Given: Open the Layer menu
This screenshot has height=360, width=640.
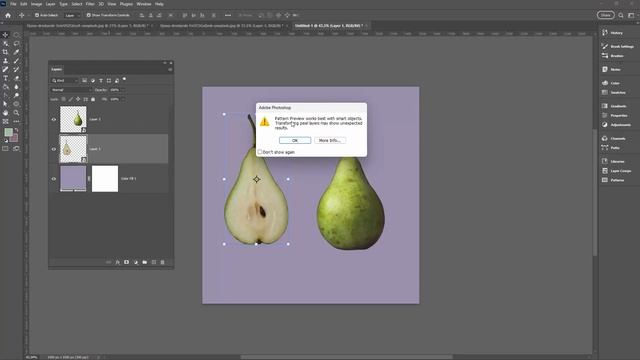Looking at the screenshot, I should [x=50, y=4].
